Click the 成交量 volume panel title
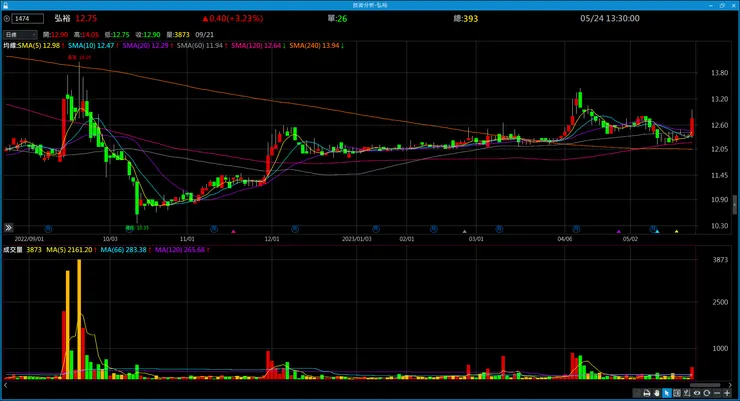 [x=13, y=250]
